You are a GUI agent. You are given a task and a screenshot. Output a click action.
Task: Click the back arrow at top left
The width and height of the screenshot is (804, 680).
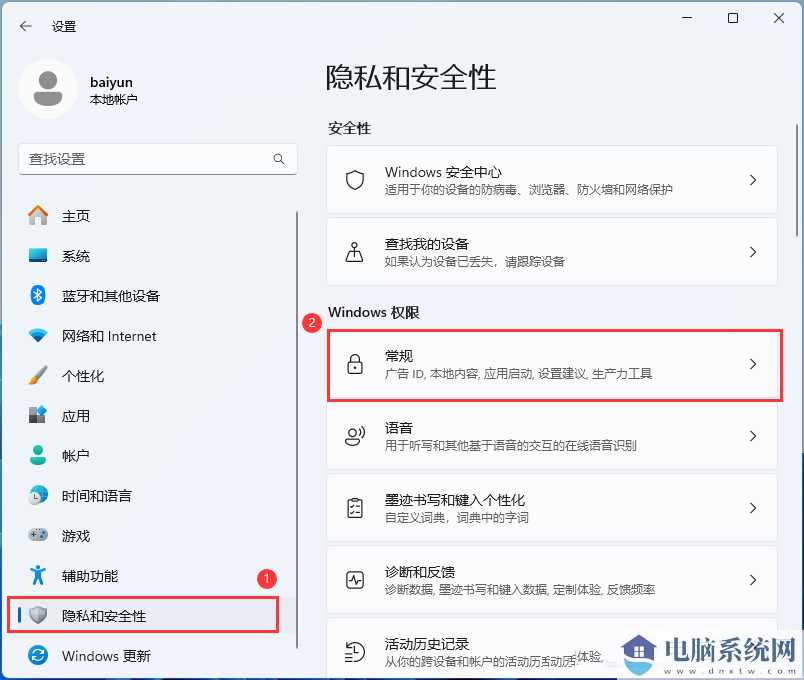pos(24,27)
